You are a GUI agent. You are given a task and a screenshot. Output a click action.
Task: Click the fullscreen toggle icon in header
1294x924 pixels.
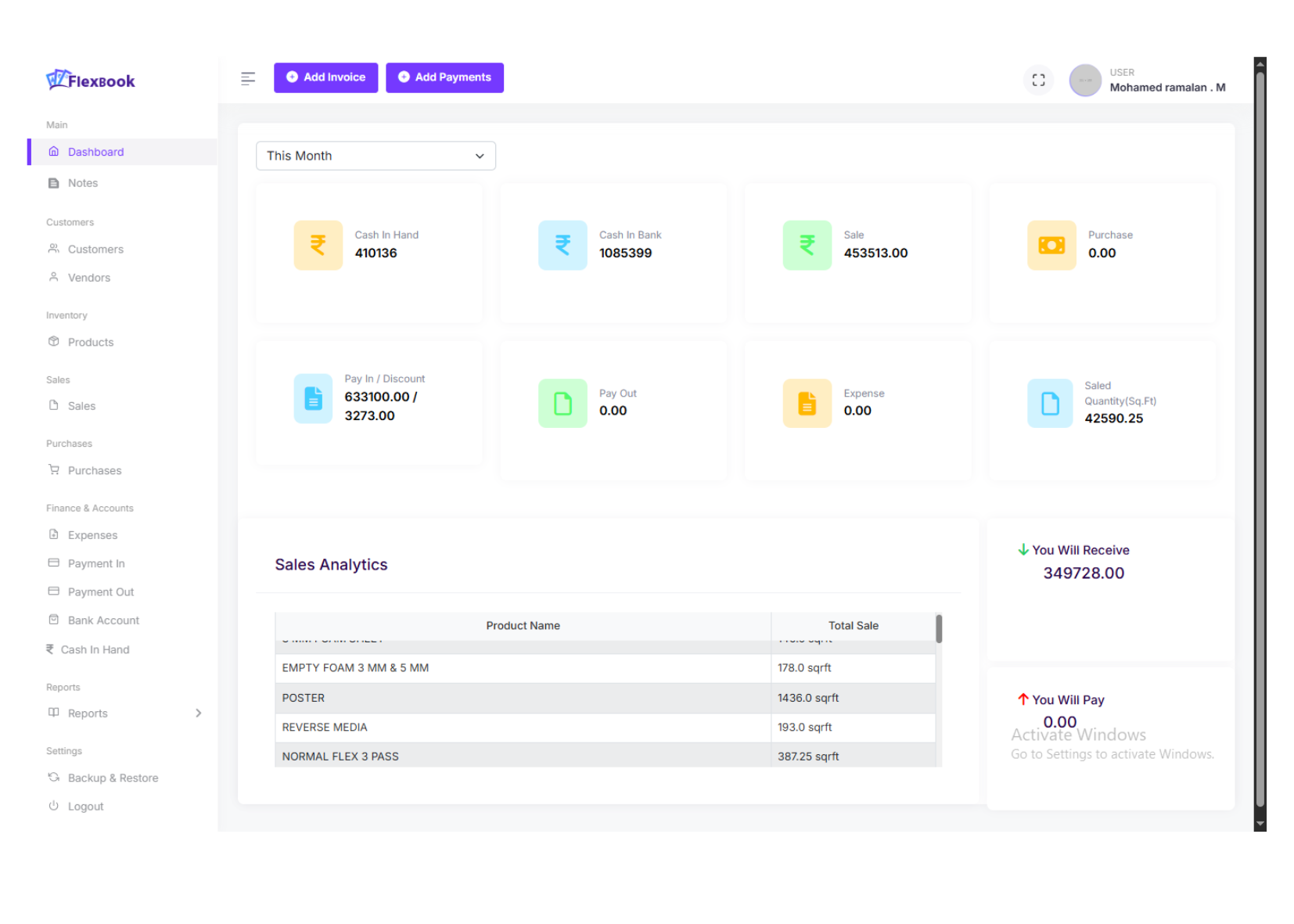pyautogui.click(x=1038, y=80)
